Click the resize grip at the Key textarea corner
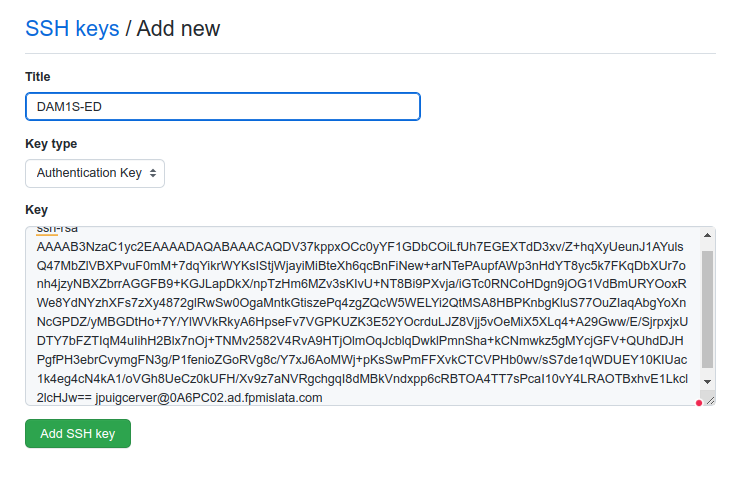 710,401
